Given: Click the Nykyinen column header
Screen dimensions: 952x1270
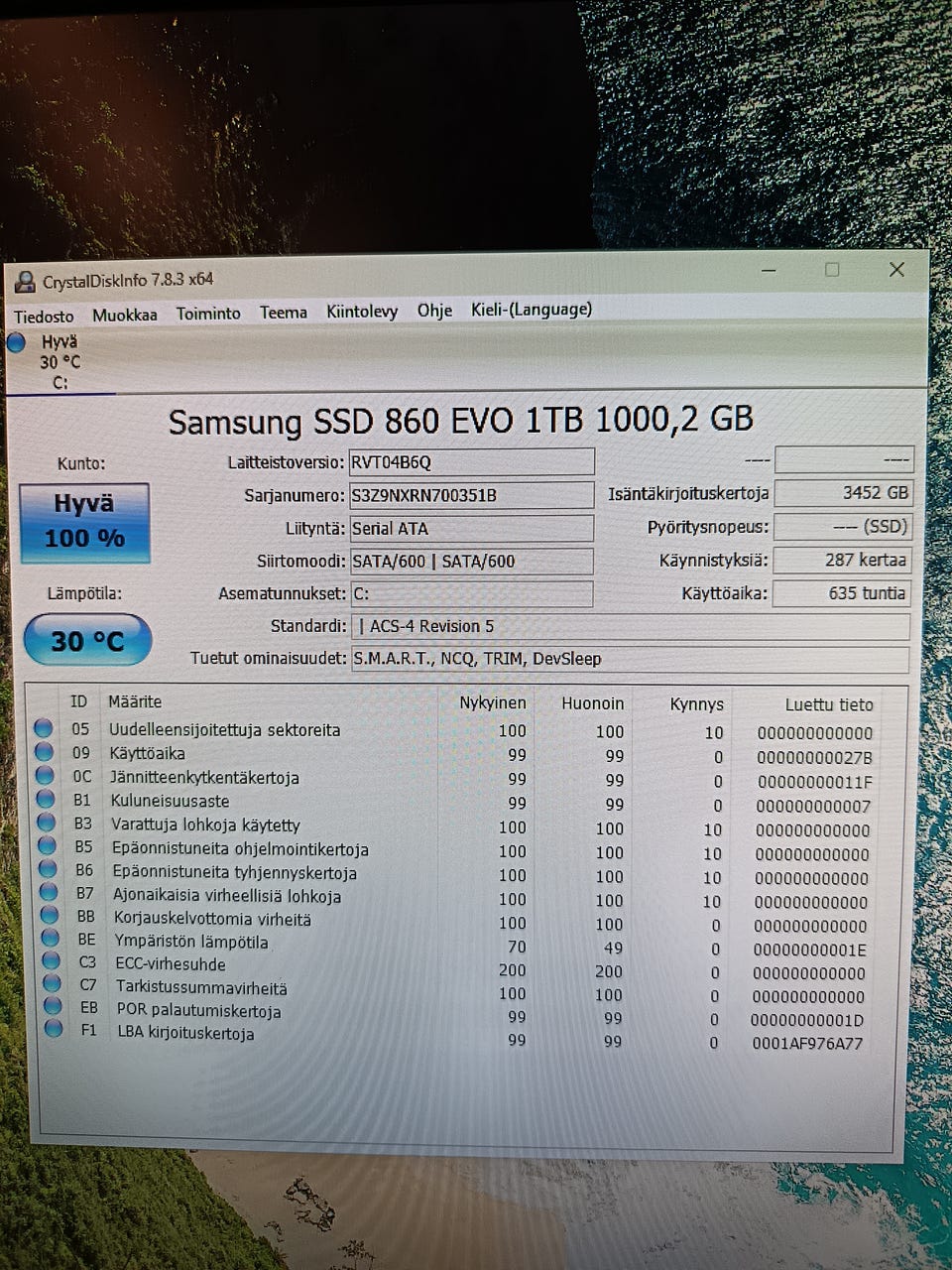Looking at the screenshot, I should (493, 702).
